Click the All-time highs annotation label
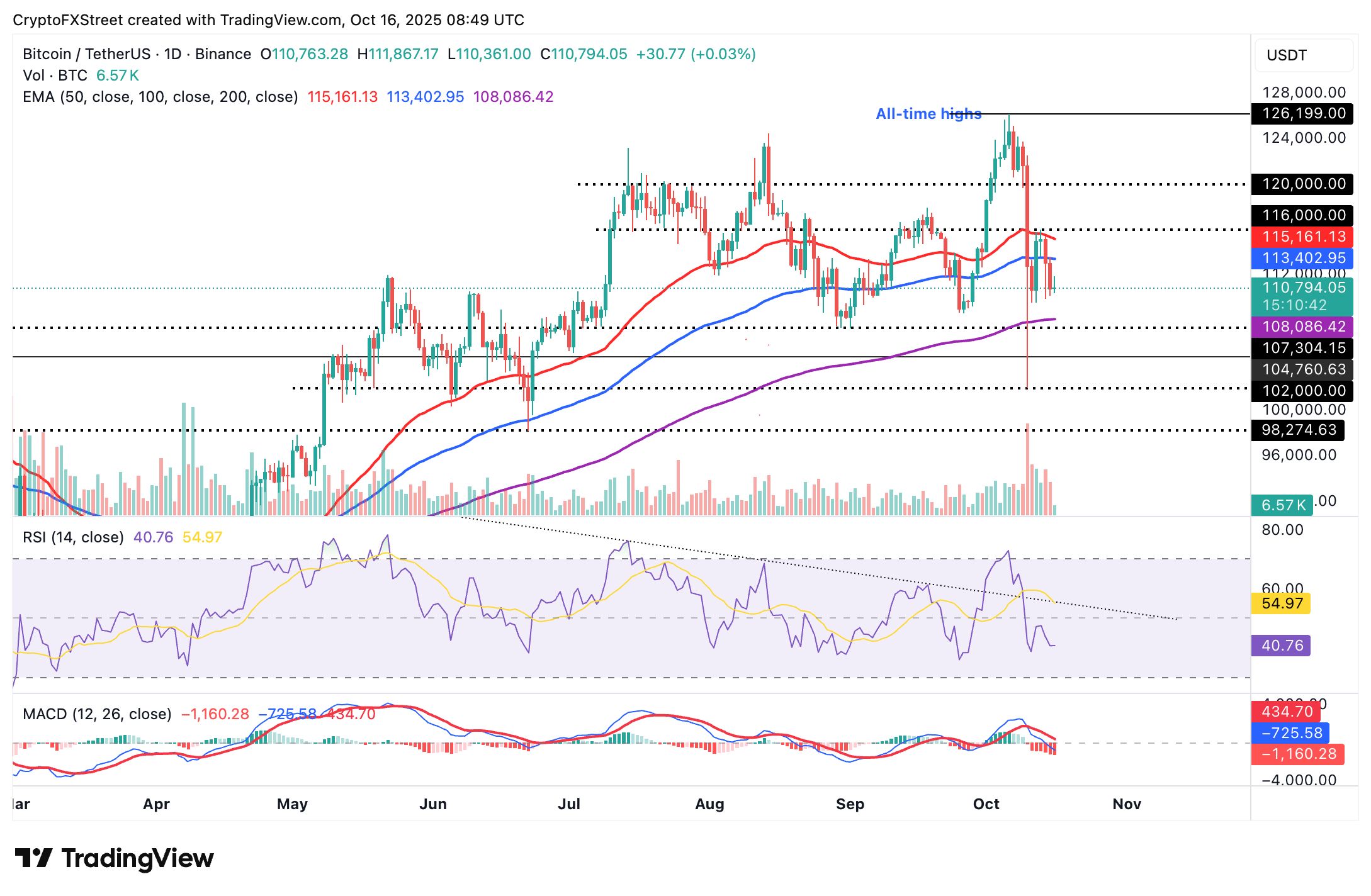1371x896 pixels. 928,114
